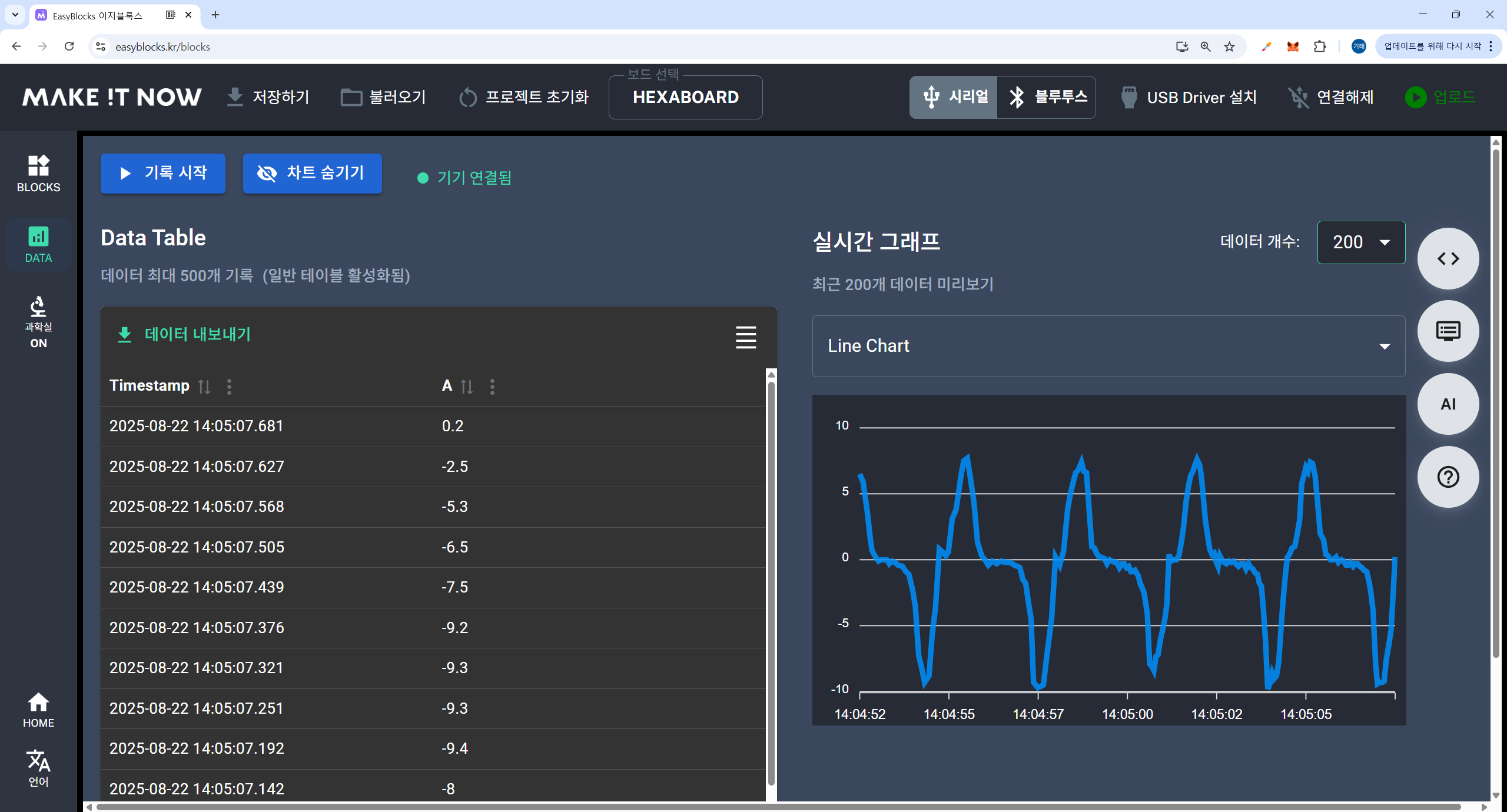
Task: Open the language selector in sidebar
Action: [x=38, y=768]
